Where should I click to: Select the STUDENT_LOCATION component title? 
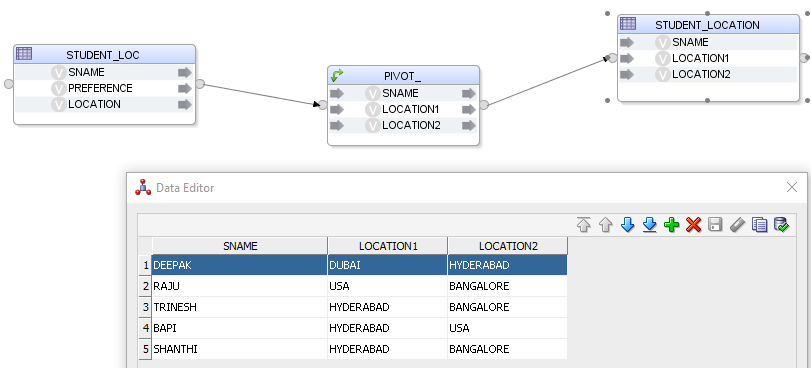click(707, 25)
